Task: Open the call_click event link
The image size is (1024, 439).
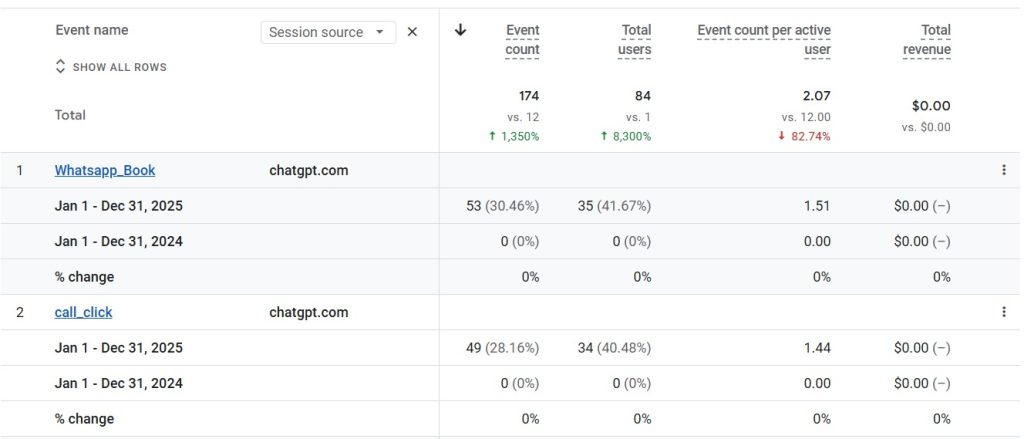Action: tap(83, 312)
